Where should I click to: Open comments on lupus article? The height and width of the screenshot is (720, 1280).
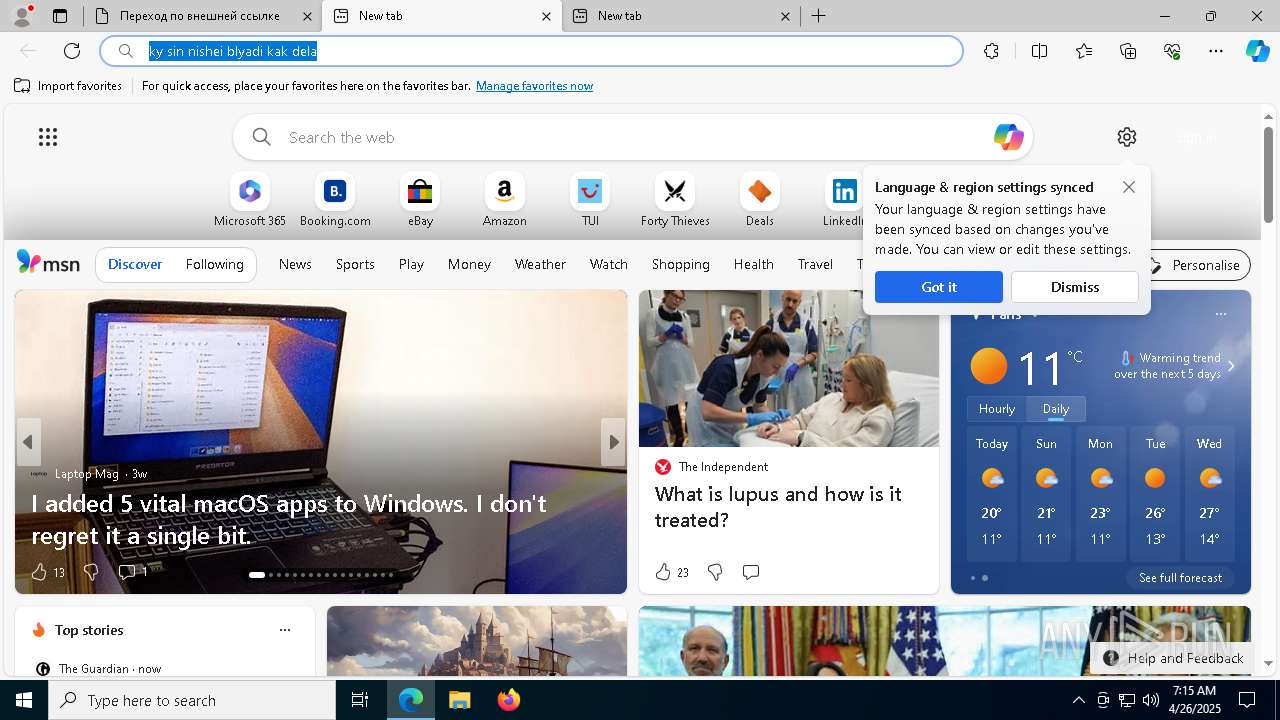coord(751,572)
